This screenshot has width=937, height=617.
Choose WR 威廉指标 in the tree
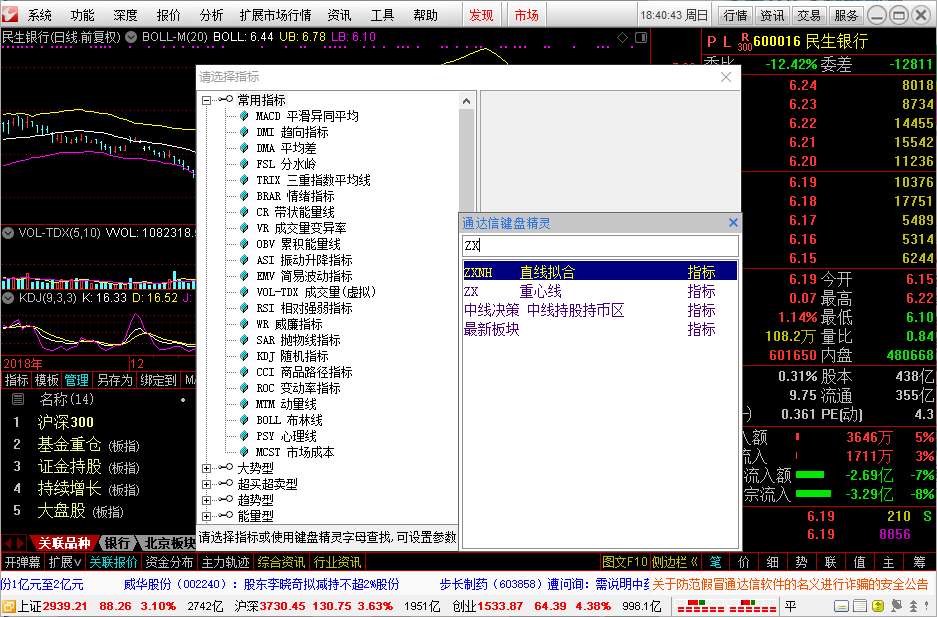289,324
